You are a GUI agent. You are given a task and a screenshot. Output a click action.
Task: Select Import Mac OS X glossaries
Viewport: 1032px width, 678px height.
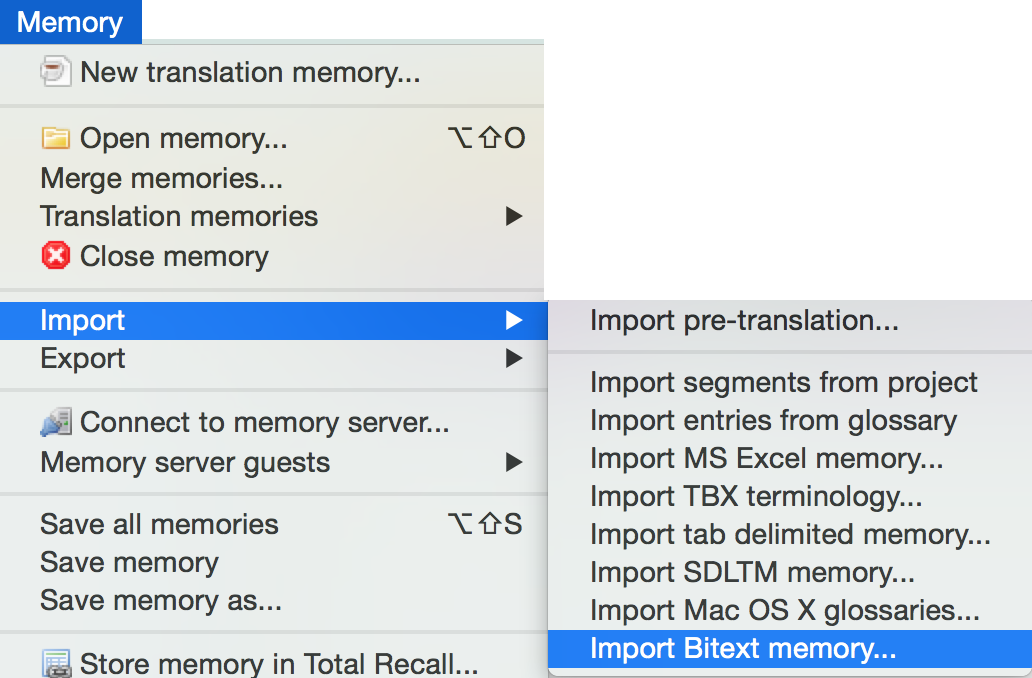tap(784, 610)
